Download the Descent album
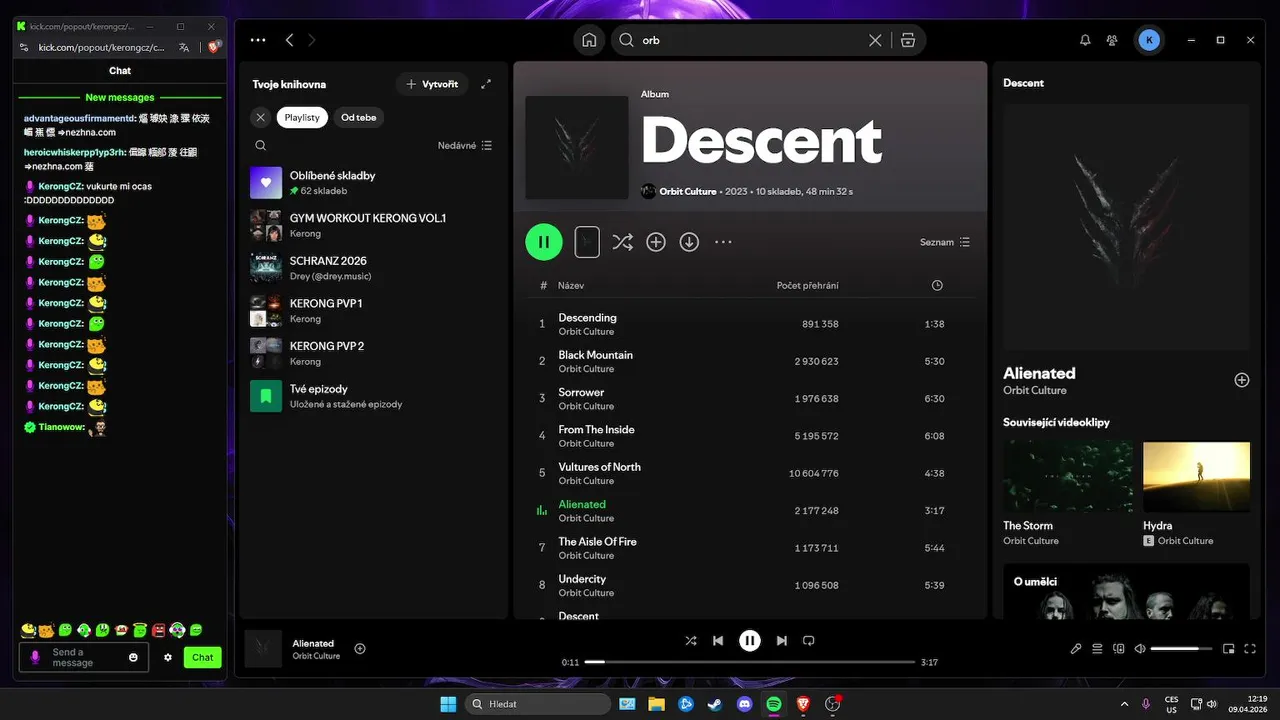Screen dimensions: 1280x720 pyautogui.click(x=689, y=242)
